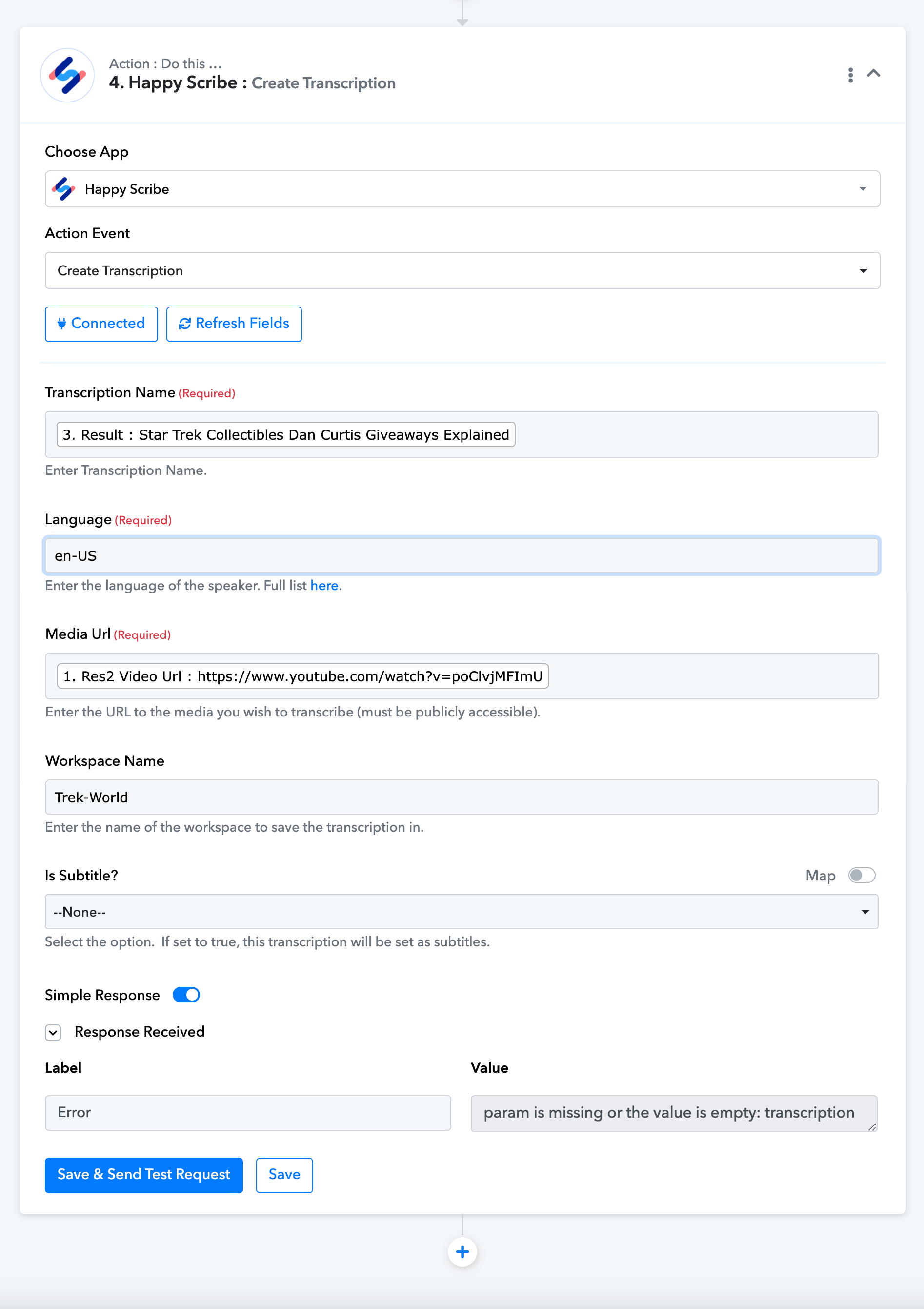
Task: Open the language list 'here' link
Action: click(x=324, y=586)
